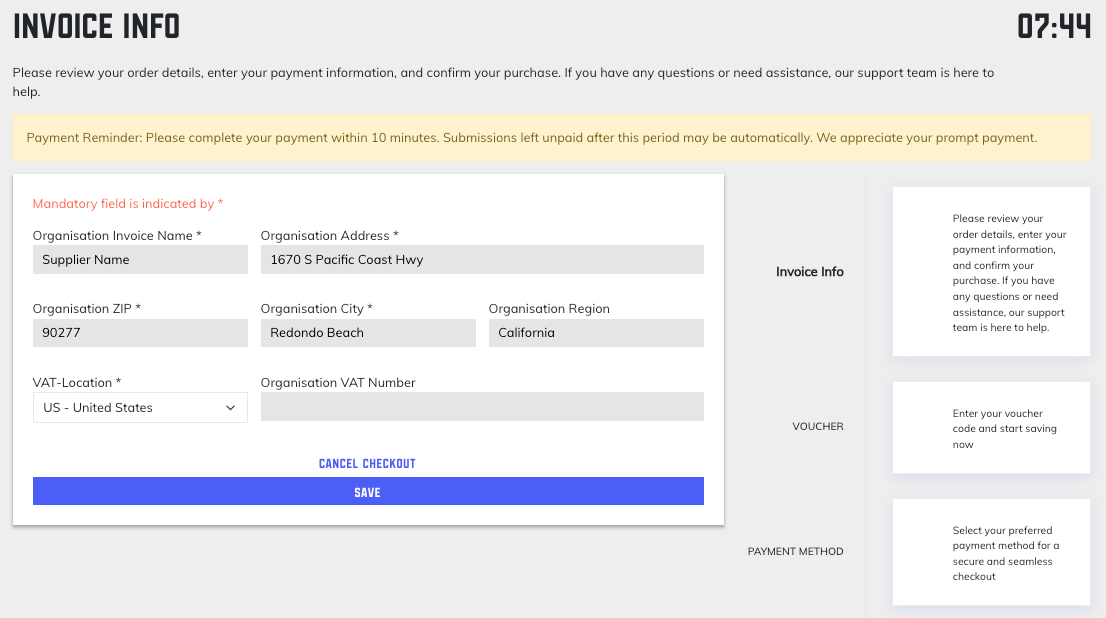Open the VAT-Location dropdown
Image resolution: width=1106 pixels, height=618 pixels.
(x=140, y=408)
